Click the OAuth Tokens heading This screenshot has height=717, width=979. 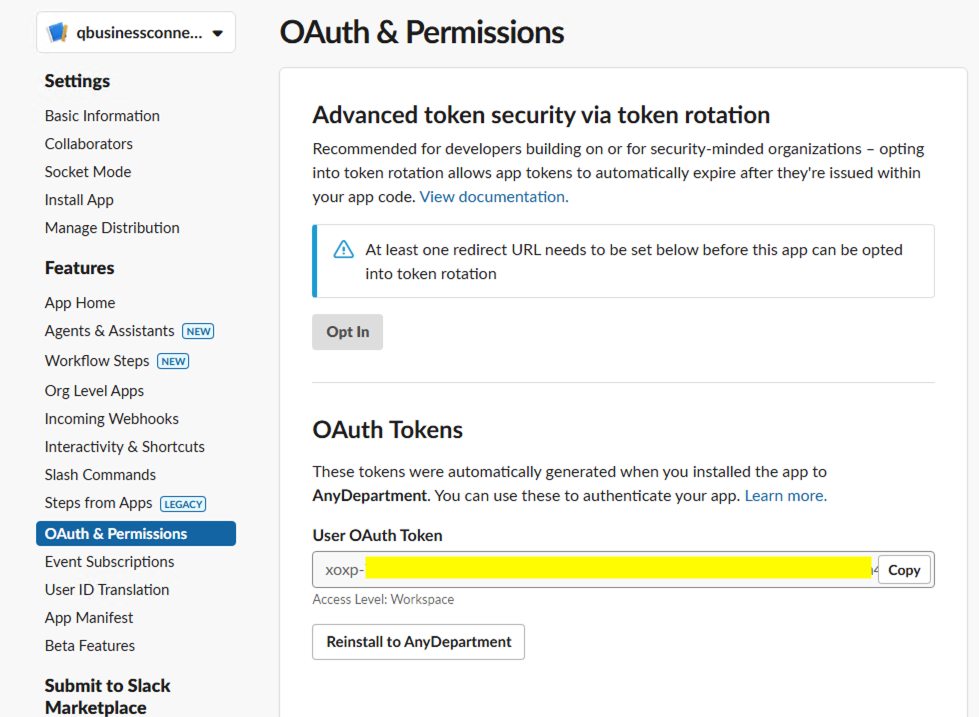tap(388, 430)
